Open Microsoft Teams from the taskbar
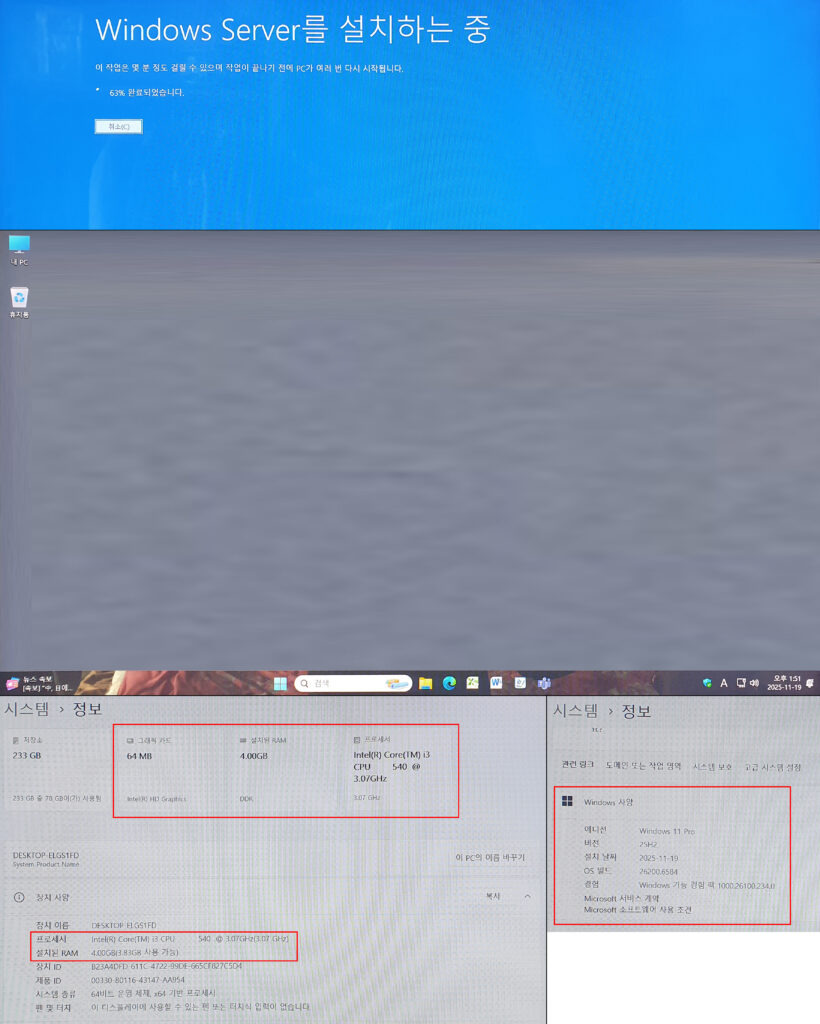820x1024 pixels. pyautogui.click(x=544, y=683)
